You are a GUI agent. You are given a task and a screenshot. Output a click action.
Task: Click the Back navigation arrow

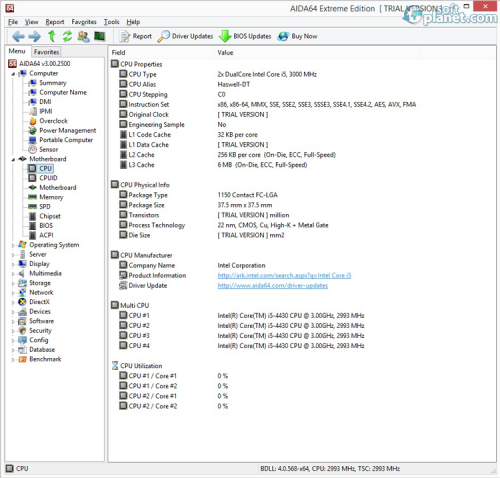click(18, 36)
